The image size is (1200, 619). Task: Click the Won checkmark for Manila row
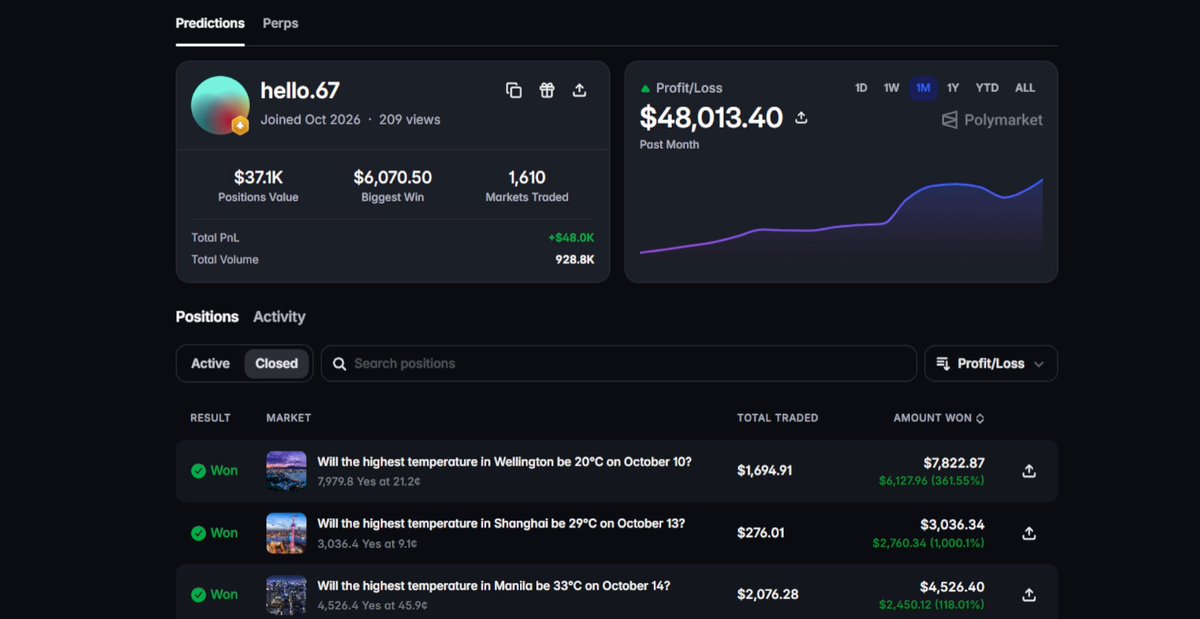click(x=198, y=595)
